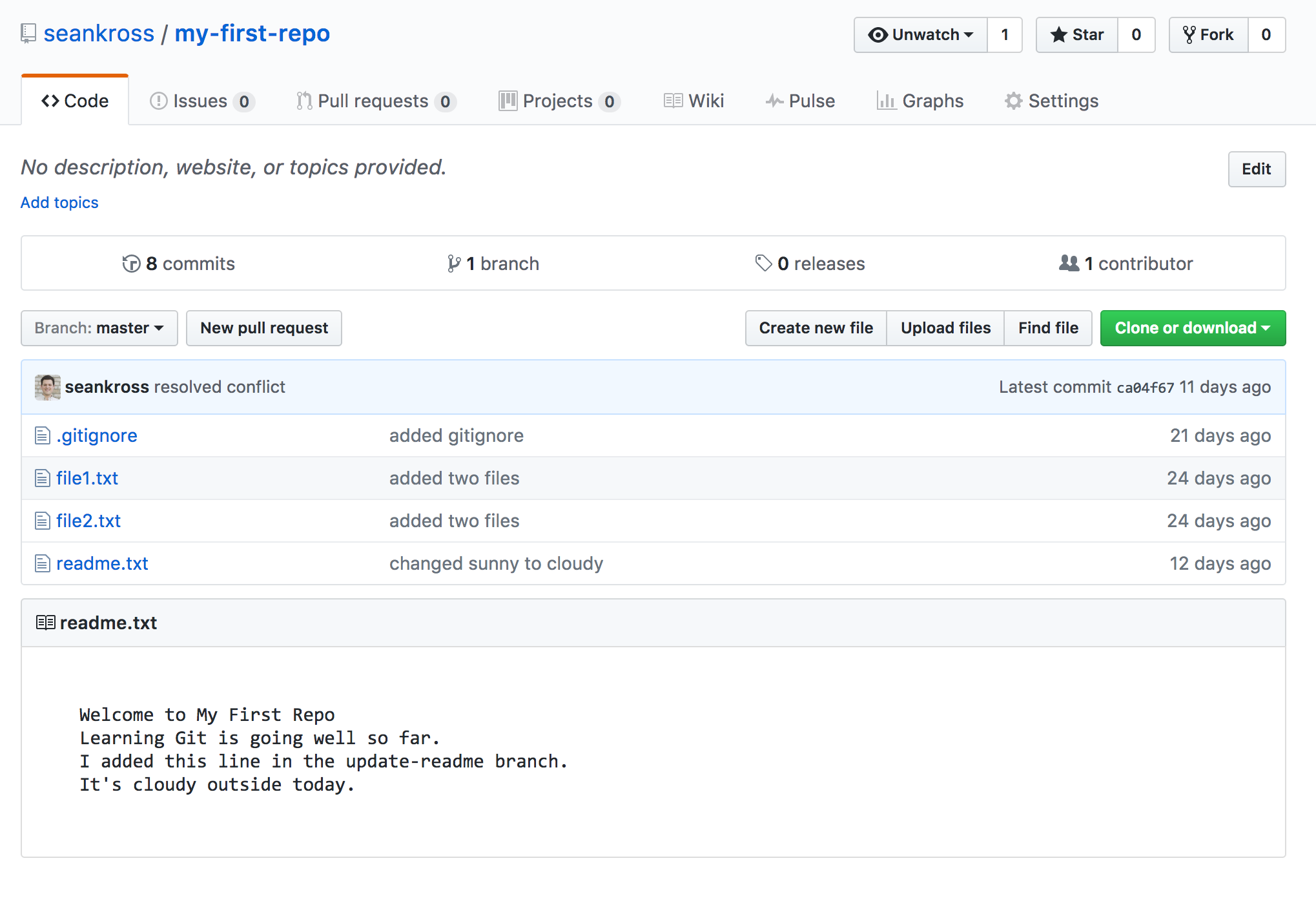The image size is (1316, 907).
Task: Click the commits history clock icon
Action: (131, 264)
